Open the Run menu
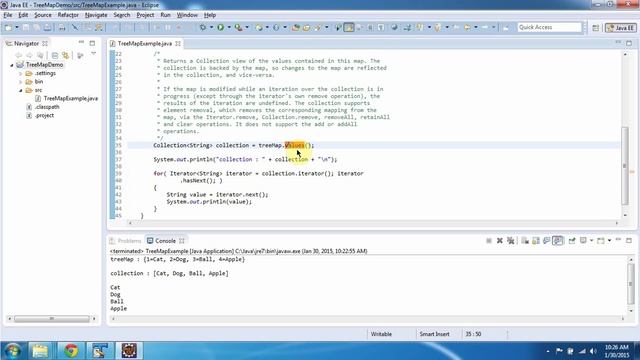Screen dimensions: 640x360 tap(165, 15)
